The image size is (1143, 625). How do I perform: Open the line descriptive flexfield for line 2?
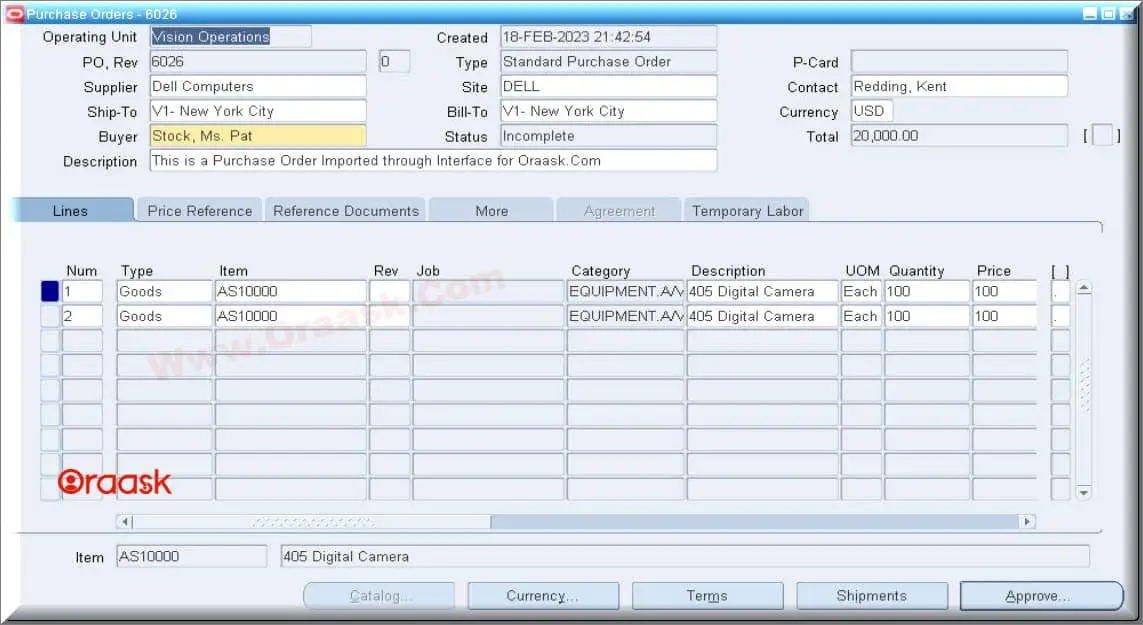(x=1059, y=316)
